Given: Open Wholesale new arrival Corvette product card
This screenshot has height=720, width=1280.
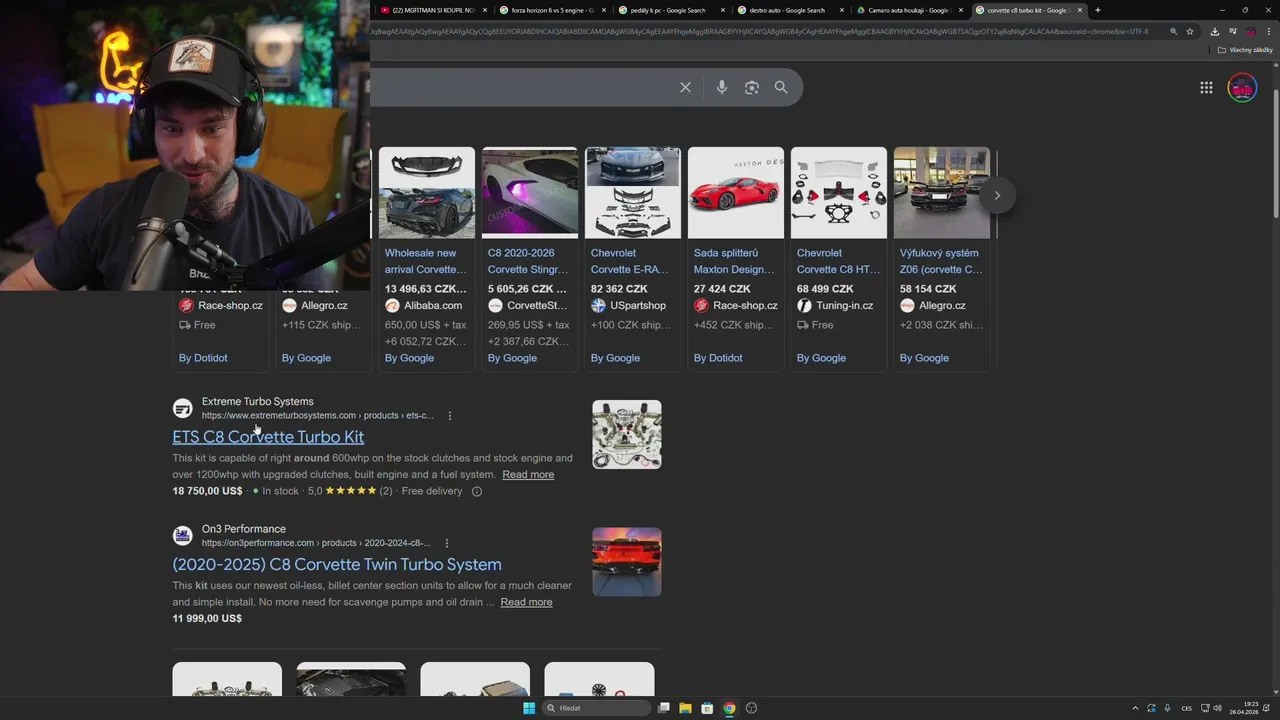Looking at the screenshot, I should [x=425, y=261].
